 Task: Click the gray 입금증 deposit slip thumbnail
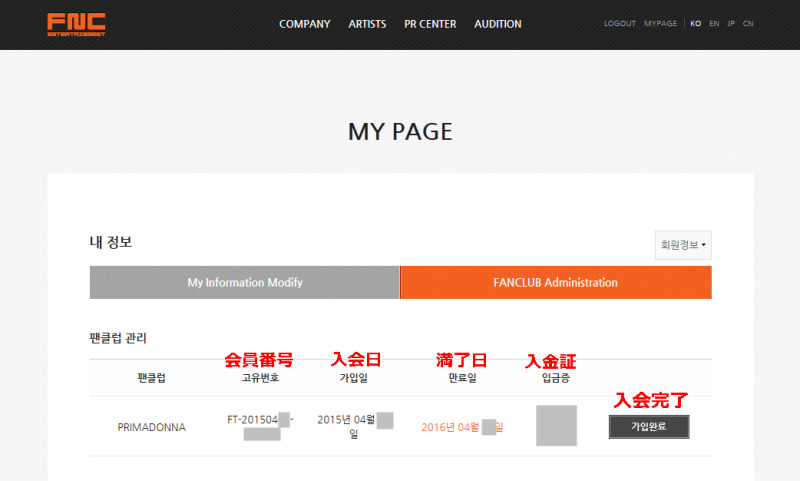[x=556, y=426]
